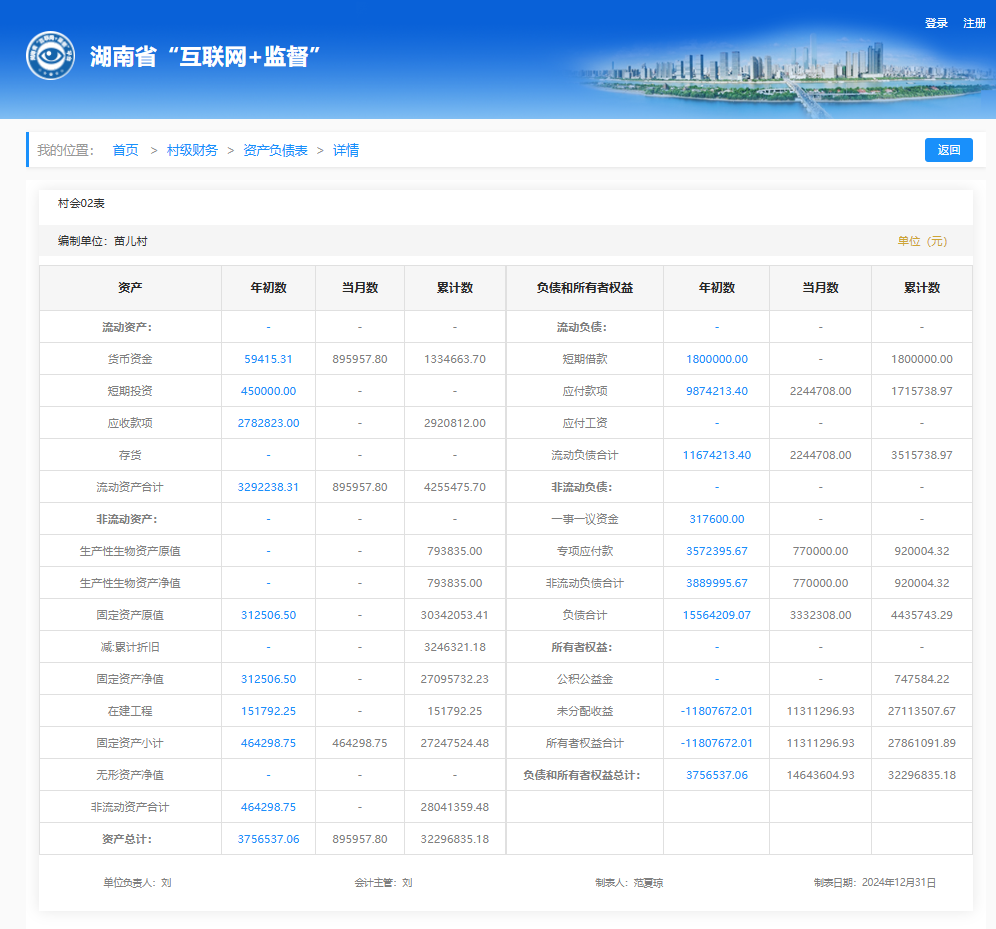The image size is (996, 929).
Task: Select 固定资产原值 累计数 30342053.41
Action: (x=455, y=615)
